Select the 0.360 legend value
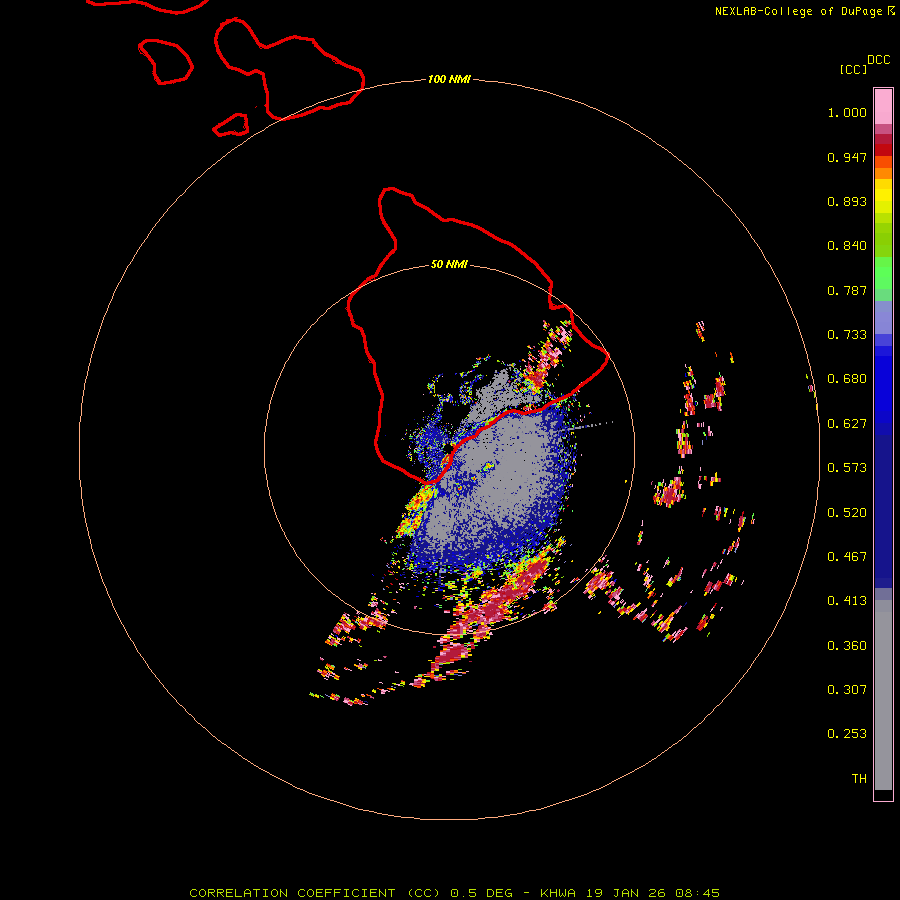Image resolution: width=900 pixels, height=900 pixels. [x=847, y=646]
